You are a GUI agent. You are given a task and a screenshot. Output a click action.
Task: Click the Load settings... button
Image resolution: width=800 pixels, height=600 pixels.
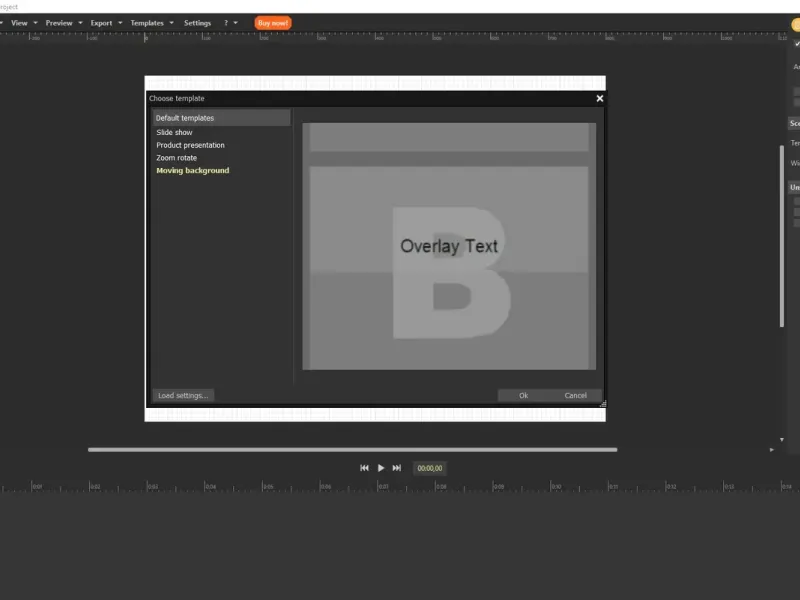183,395
